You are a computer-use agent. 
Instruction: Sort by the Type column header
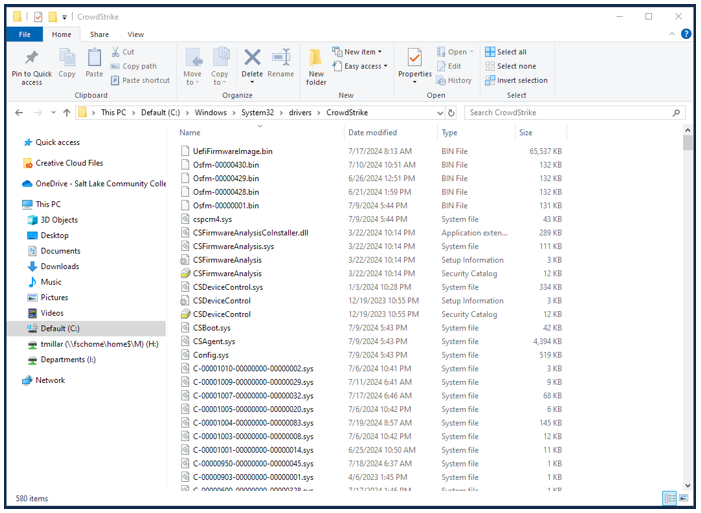click(x=449, y=133)
